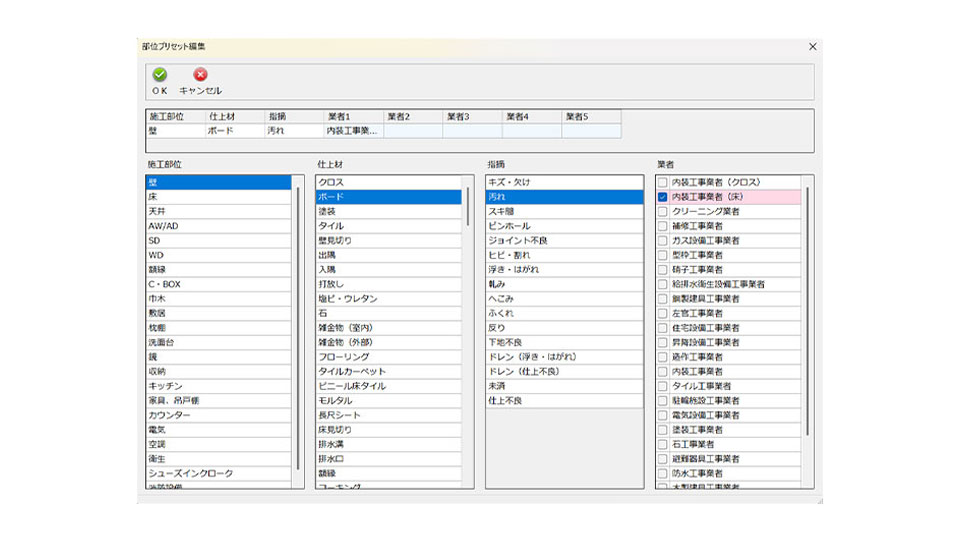
Task: Click the 業者3 column header
Action: (473, 116)
